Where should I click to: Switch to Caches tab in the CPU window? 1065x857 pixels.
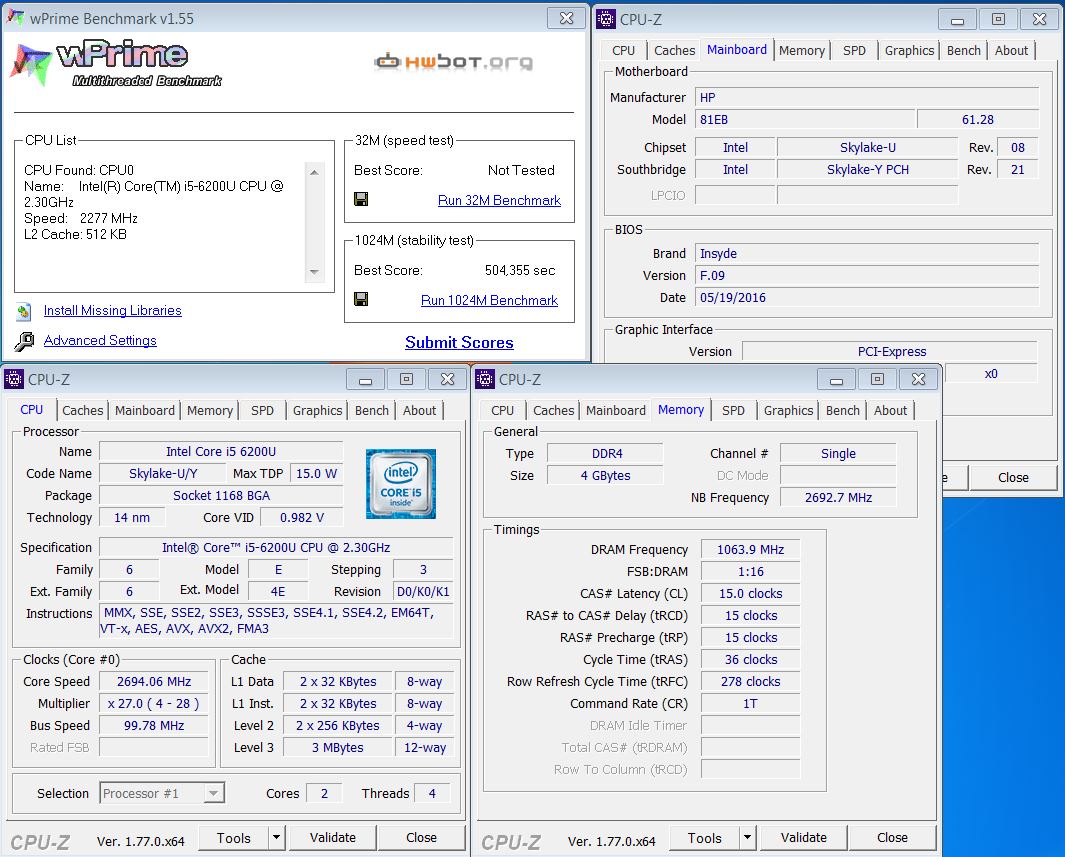pos(82,410)
